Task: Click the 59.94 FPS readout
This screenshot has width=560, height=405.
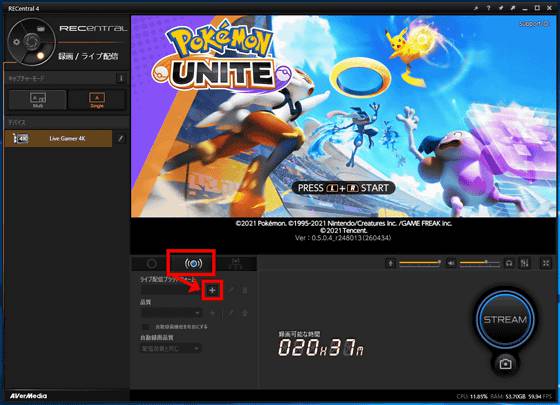Action: pos(540,396)
